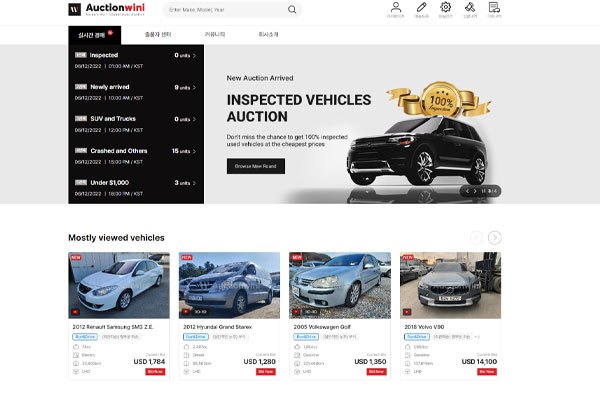Click the steering icon on Grand Starex card
Screen dimensions: 600x400
[186, 372]
